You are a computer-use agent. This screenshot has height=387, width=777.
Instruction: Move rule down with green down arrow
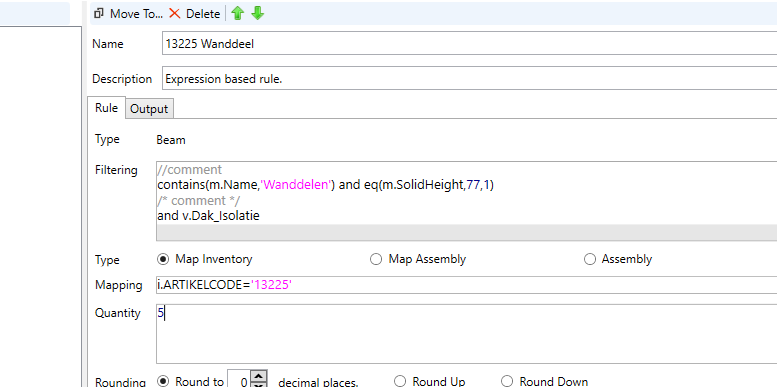click(x=258, y=13)
